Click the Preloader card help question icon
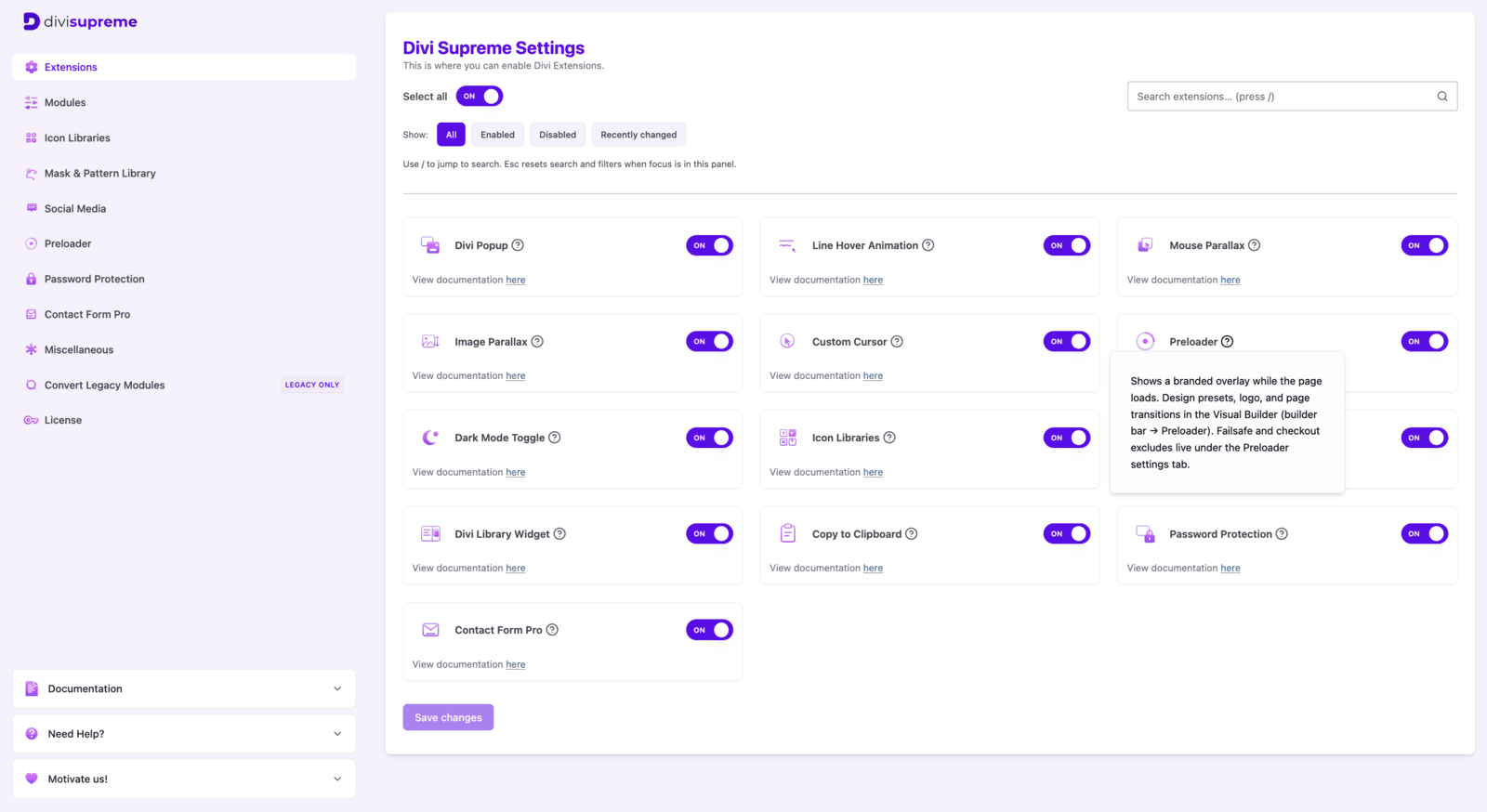1487x812 pixels. point(1227,342)
